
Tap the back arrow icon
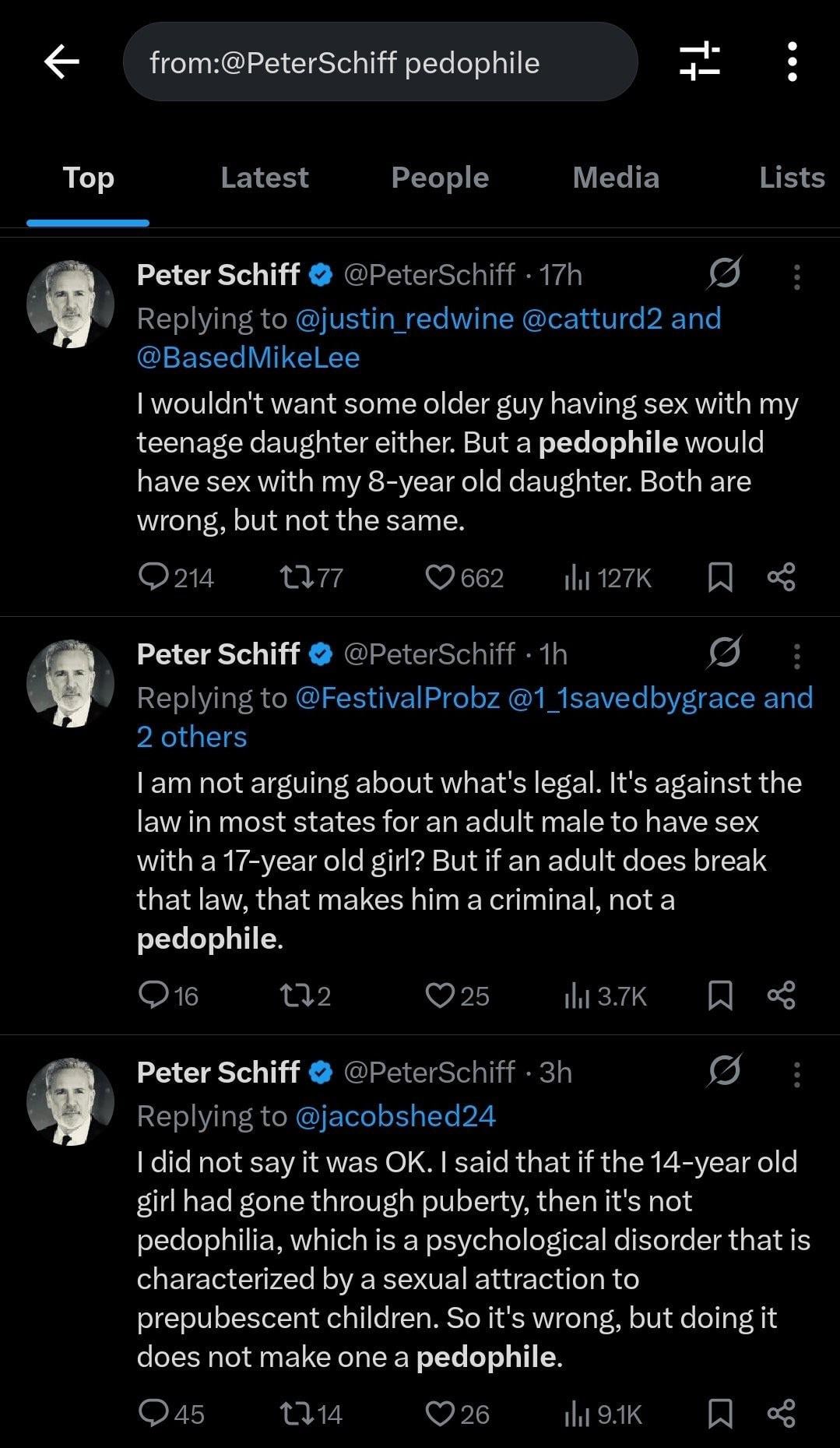coord(62,62)
